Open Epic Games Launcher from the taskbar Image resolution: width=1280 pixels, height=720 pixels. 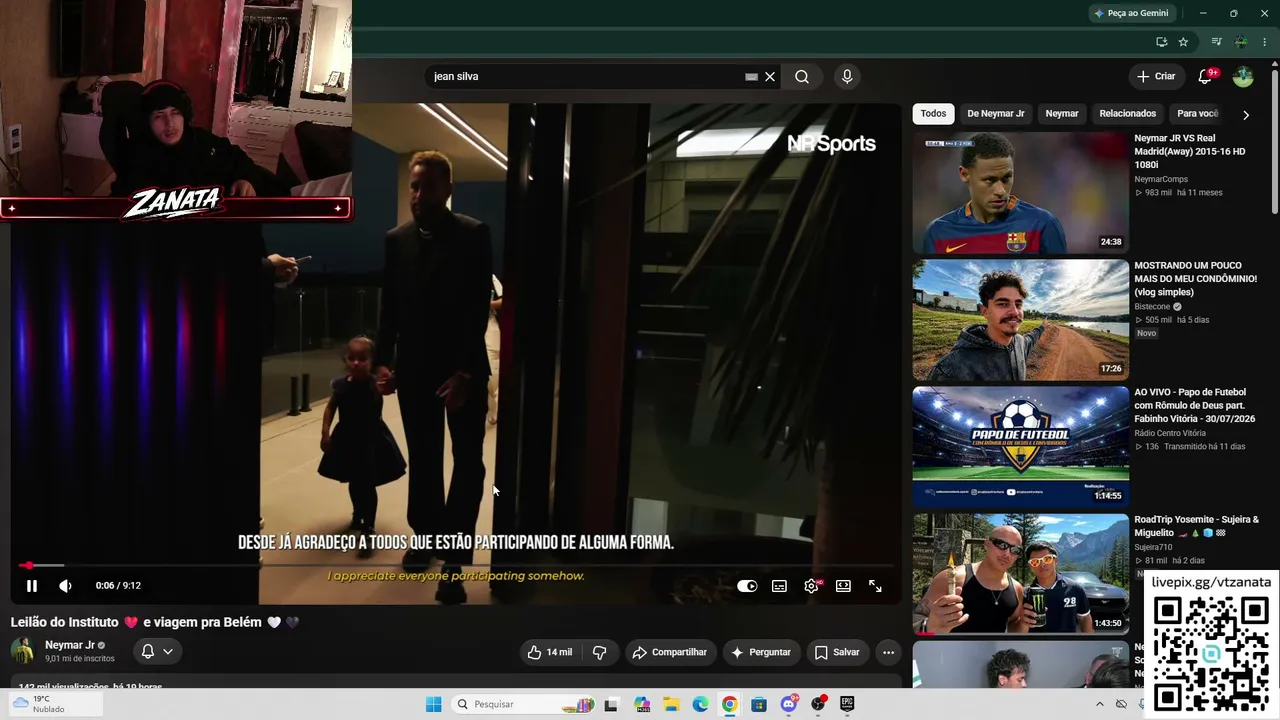coord(847,704)
